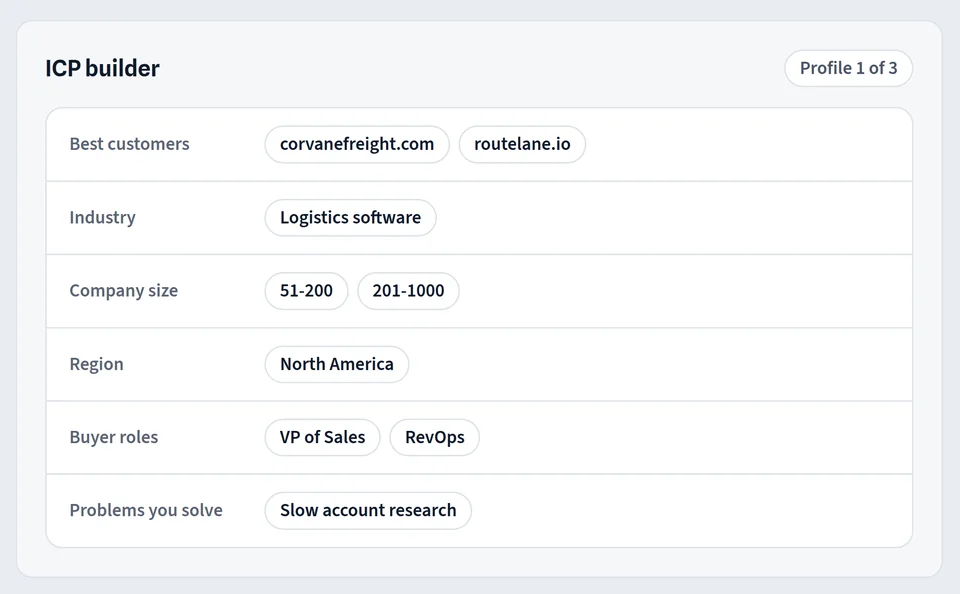Select the VP of Sales role chip
This screenshot has height=594, width=960.
pyautogui.click(x=323, y=437)
